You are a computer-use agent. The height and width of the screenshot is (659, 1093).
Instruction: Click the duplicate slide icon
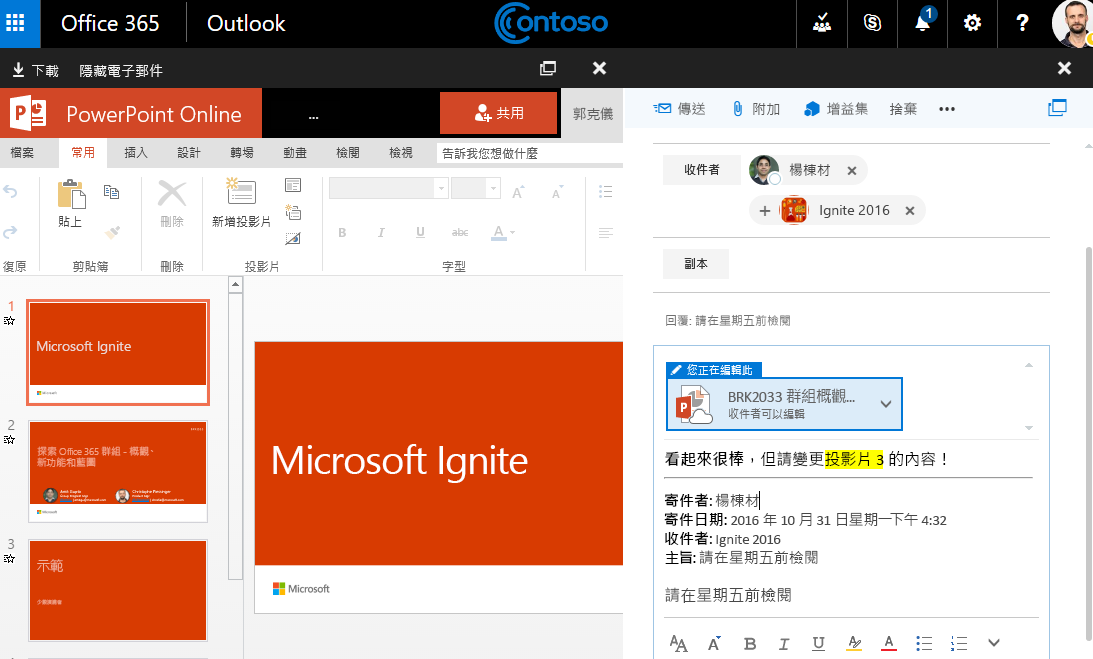coord(293,212)
